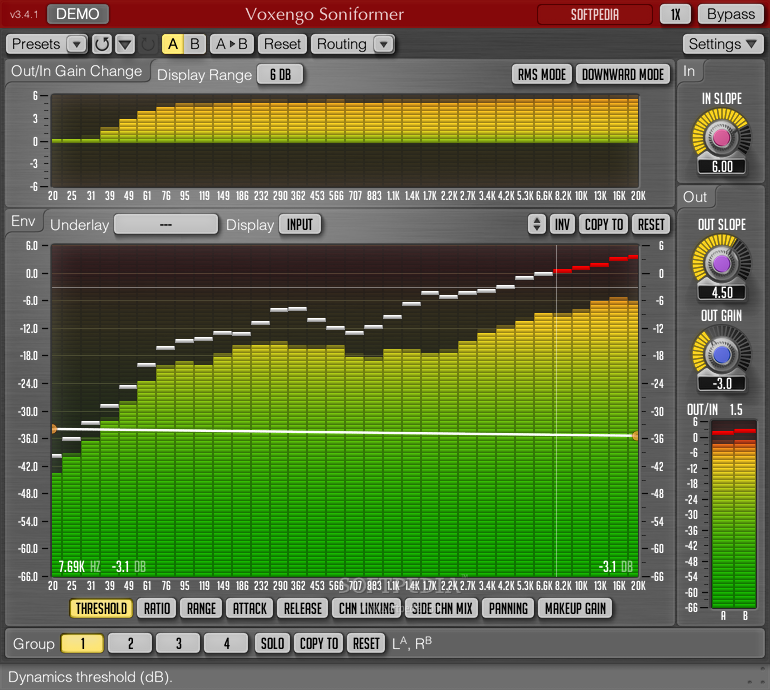This screenshot has height=690, width=770.
Task: Click the group RESET button
Action: pyautogui.click(x=366, y=643)
